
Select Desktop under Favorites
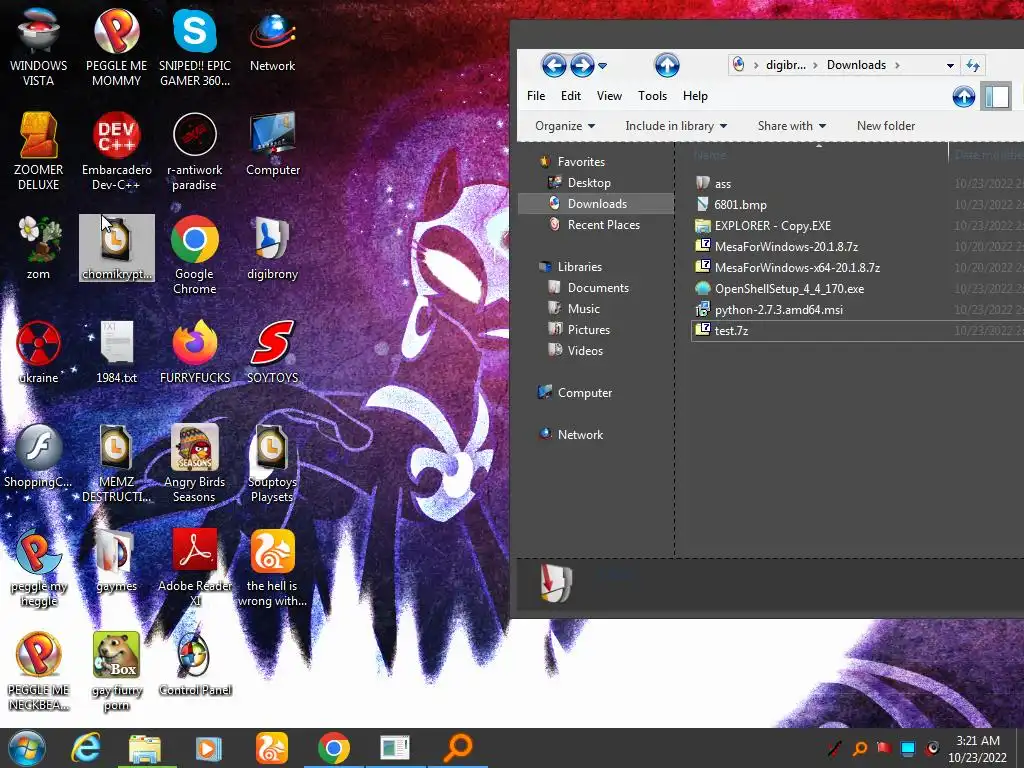click(588, 183)
